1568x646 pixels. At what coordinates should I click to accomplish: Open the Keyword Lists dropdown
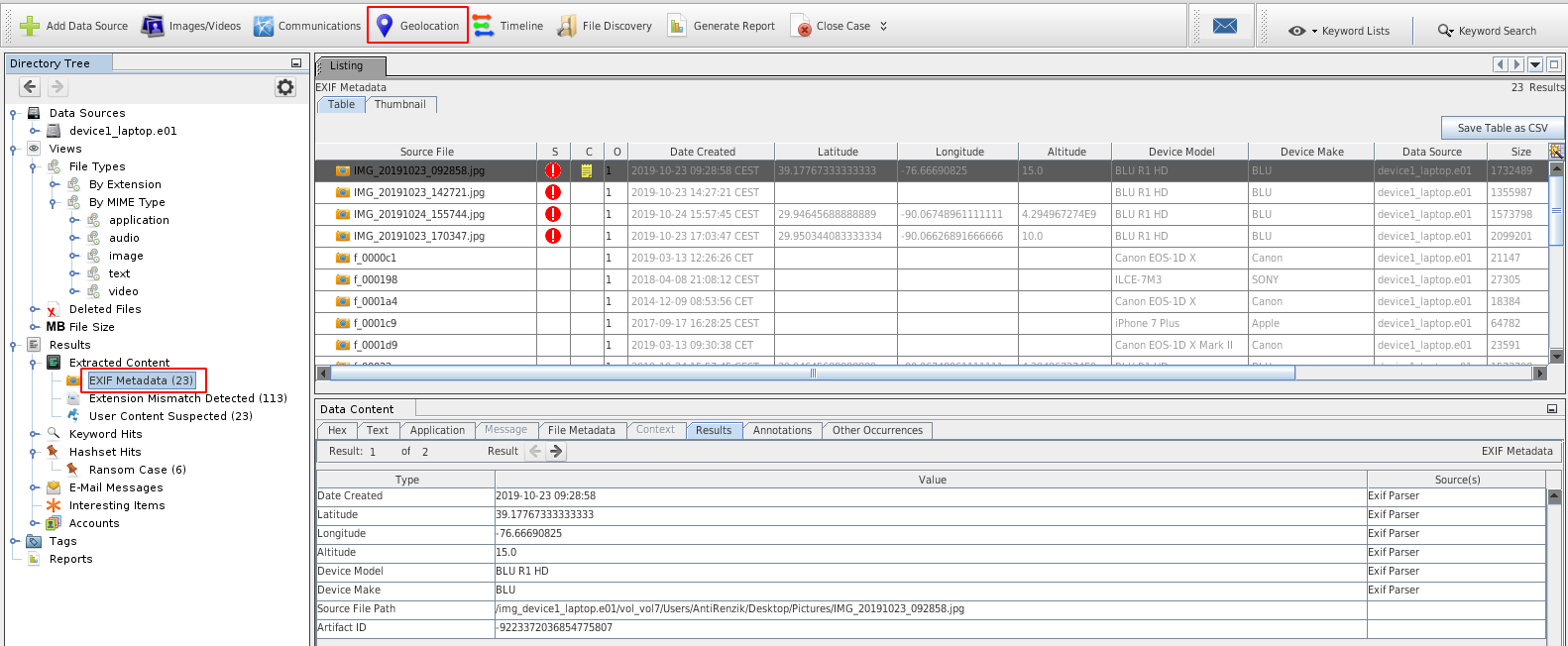[1338, 31]
